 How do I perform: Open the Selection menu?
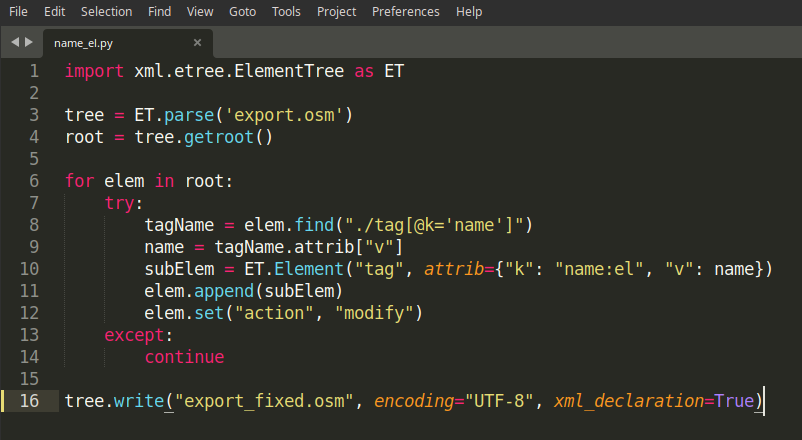click(x=106, y=12)
